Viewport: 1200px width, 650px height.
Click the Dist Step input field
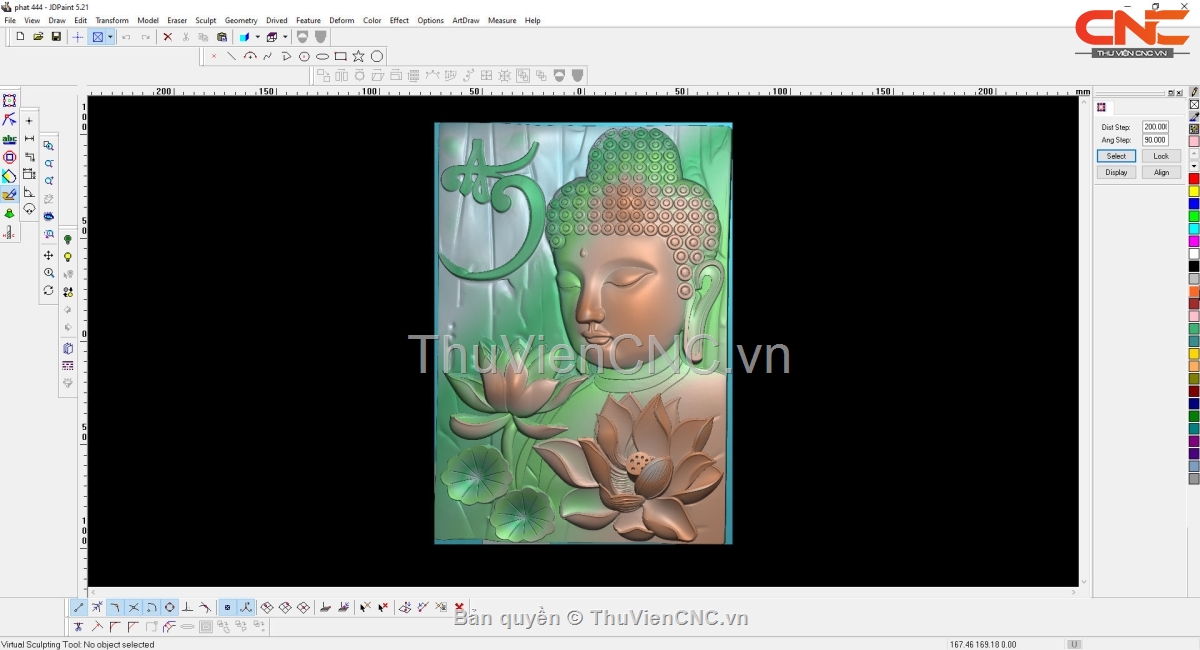click(1154, 127)
